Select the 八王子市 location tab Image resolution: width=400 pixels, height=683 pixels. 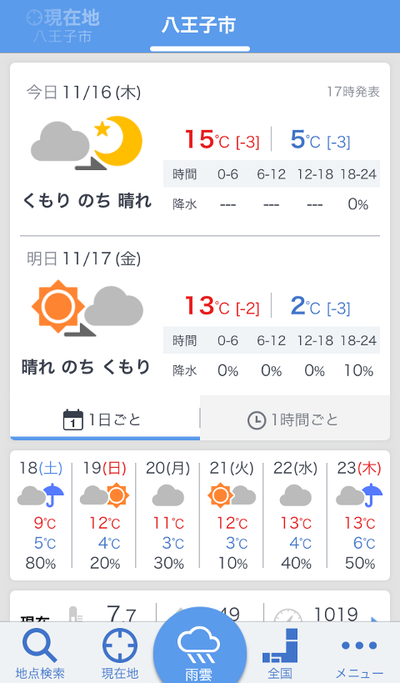pyautogui.click(x=200, y=26)
